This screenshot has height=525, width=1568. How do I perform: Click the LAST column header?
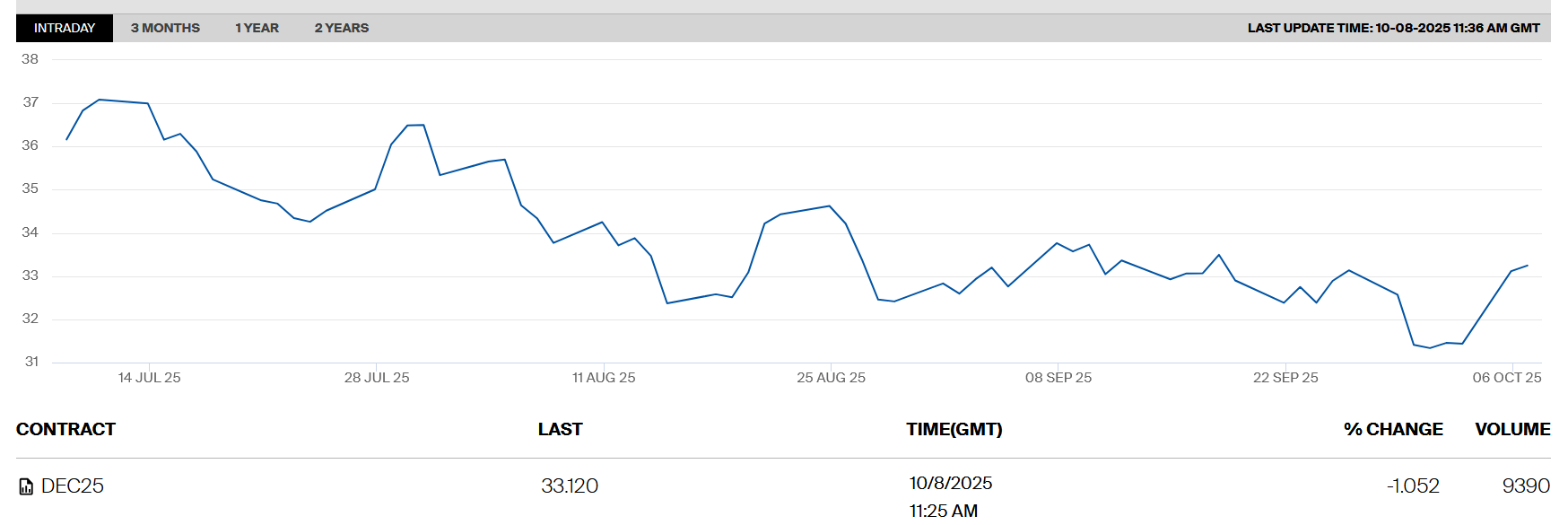coord(560,429)
